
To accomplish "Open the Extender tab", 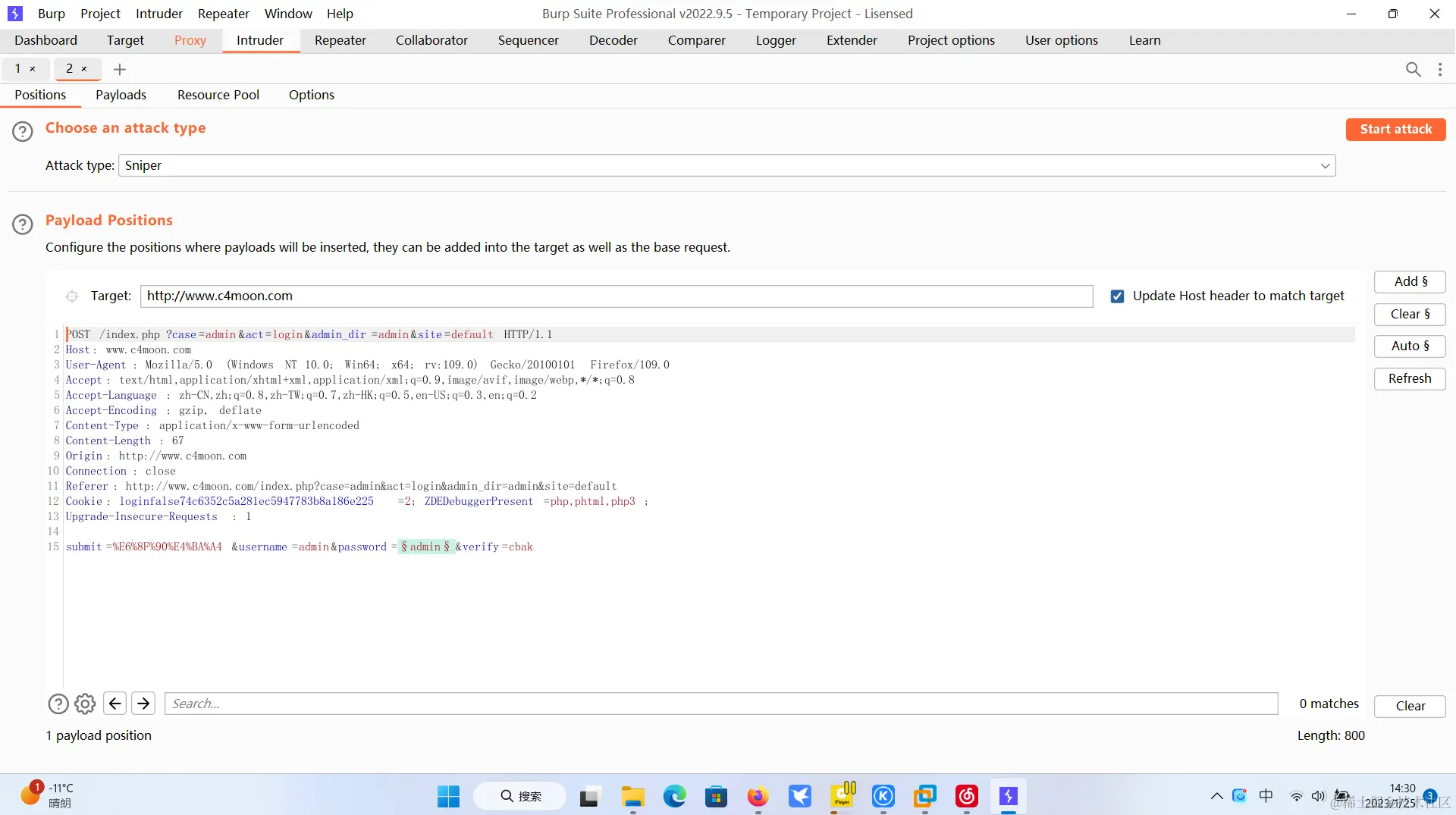I will 852,40.
